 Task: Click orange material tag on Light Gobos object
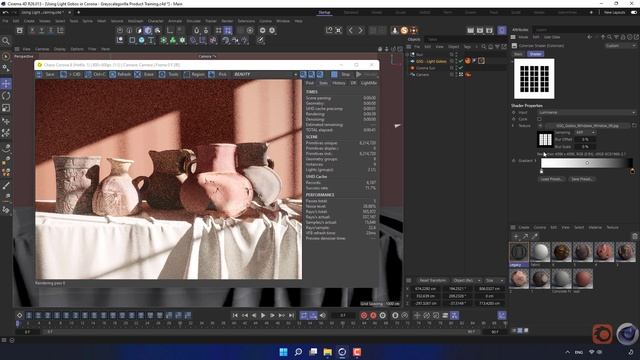(x=468, y=61)
